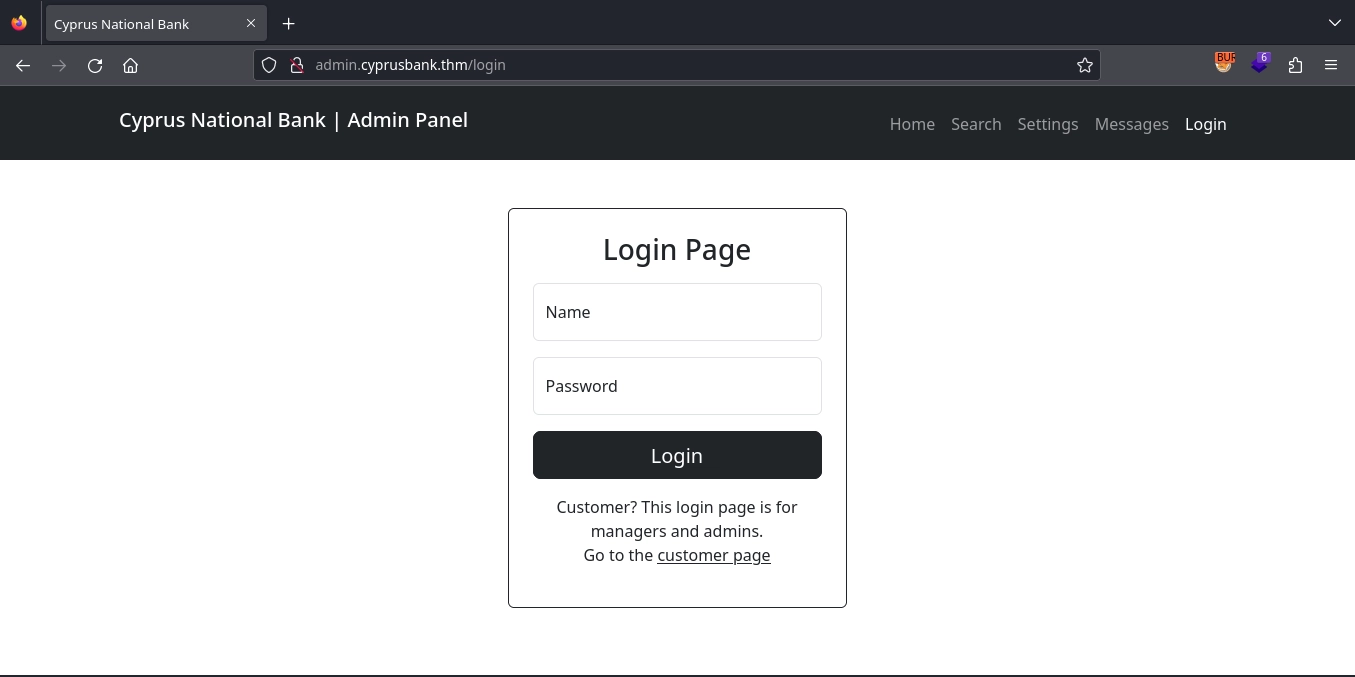Click the browser back arrow button
Viewport: 1355px width, 677px height.
23,65
